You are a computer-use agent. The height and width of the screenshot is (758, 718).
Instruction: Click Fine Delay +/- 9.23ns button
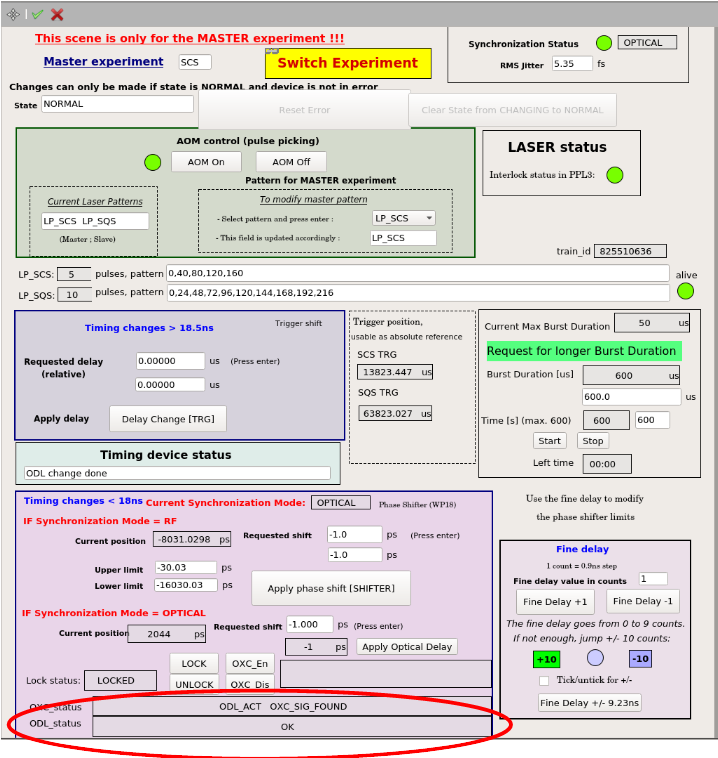pos(590,702)
